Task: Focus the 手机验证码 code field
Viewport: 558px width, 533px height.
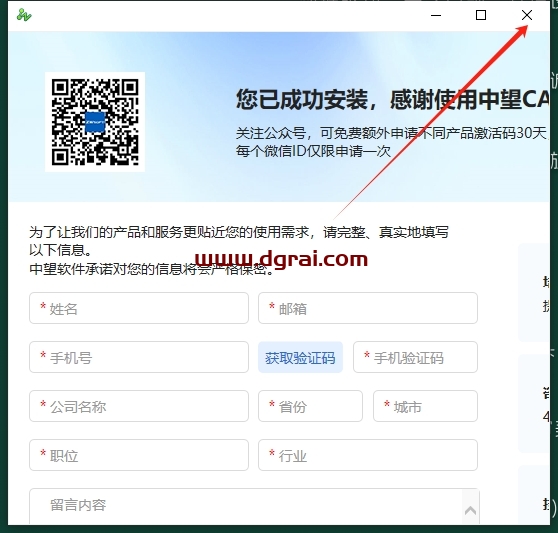Action: tap(415, 357)
